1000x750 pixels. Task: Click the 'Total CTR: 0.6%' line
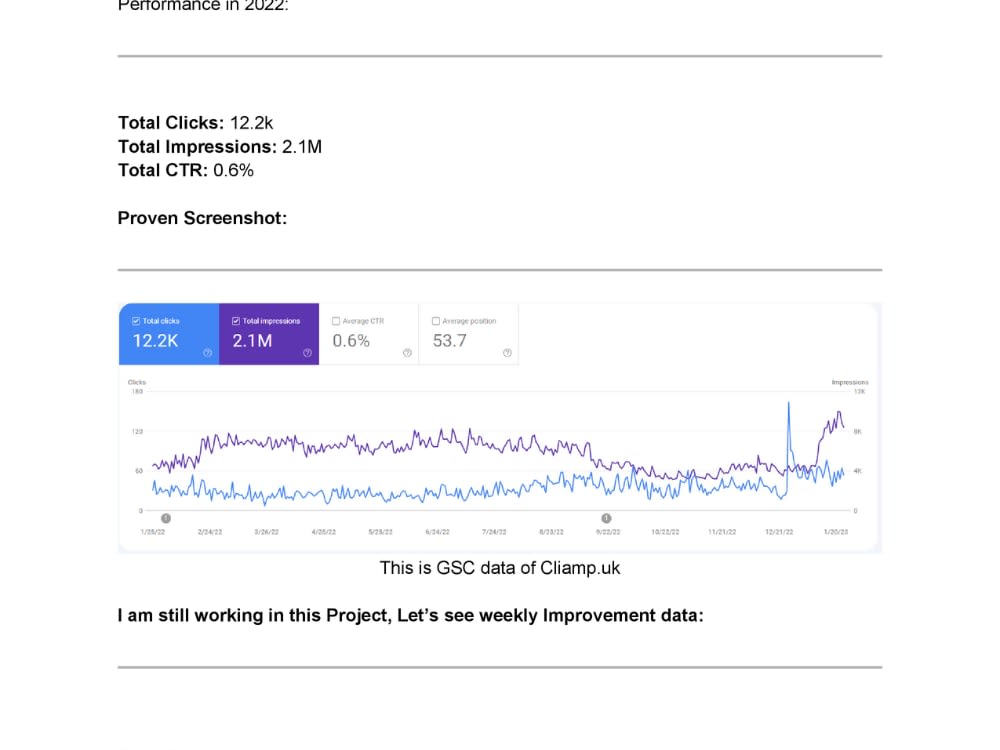coord(186,170)
